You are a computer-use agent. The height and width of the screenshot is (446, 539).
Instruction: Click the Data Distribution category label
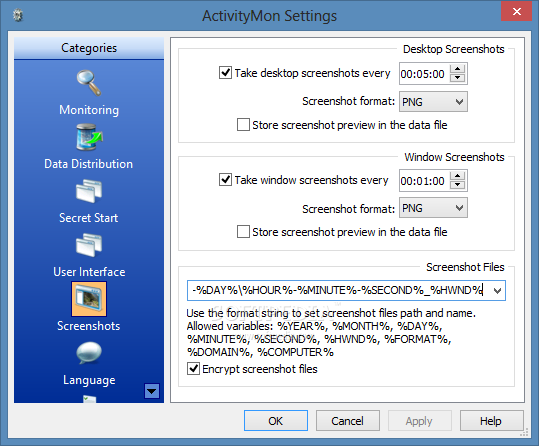pos(89,164)
